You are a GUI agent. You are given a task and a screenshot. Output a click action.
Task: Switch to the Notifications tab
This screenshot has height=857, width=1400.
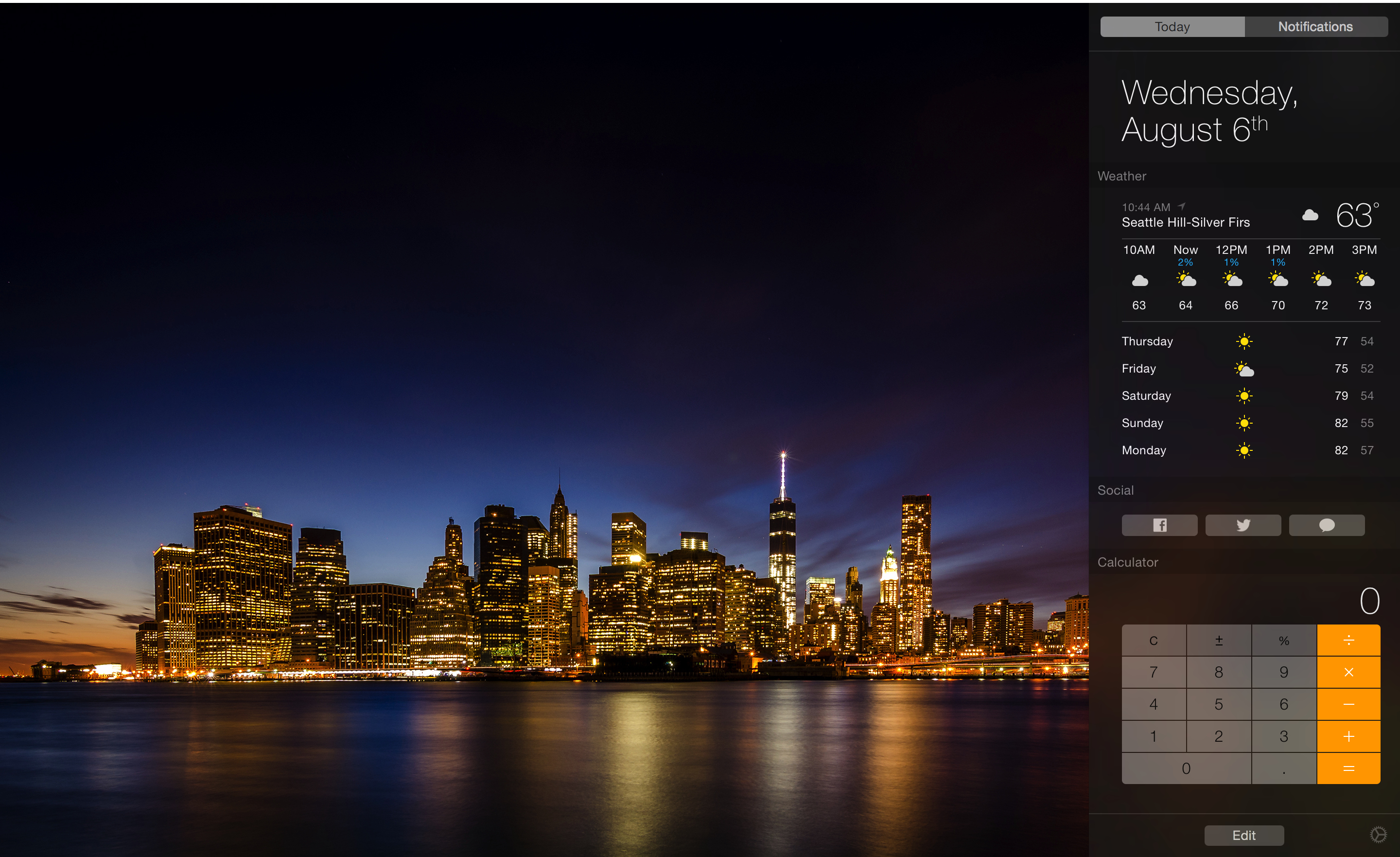[x=1315, y=27]
